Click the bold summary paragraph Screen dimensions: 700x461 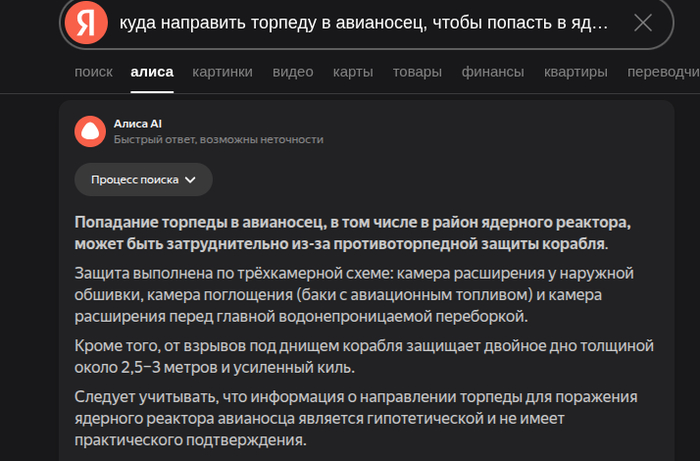click(x=352, y=232)
